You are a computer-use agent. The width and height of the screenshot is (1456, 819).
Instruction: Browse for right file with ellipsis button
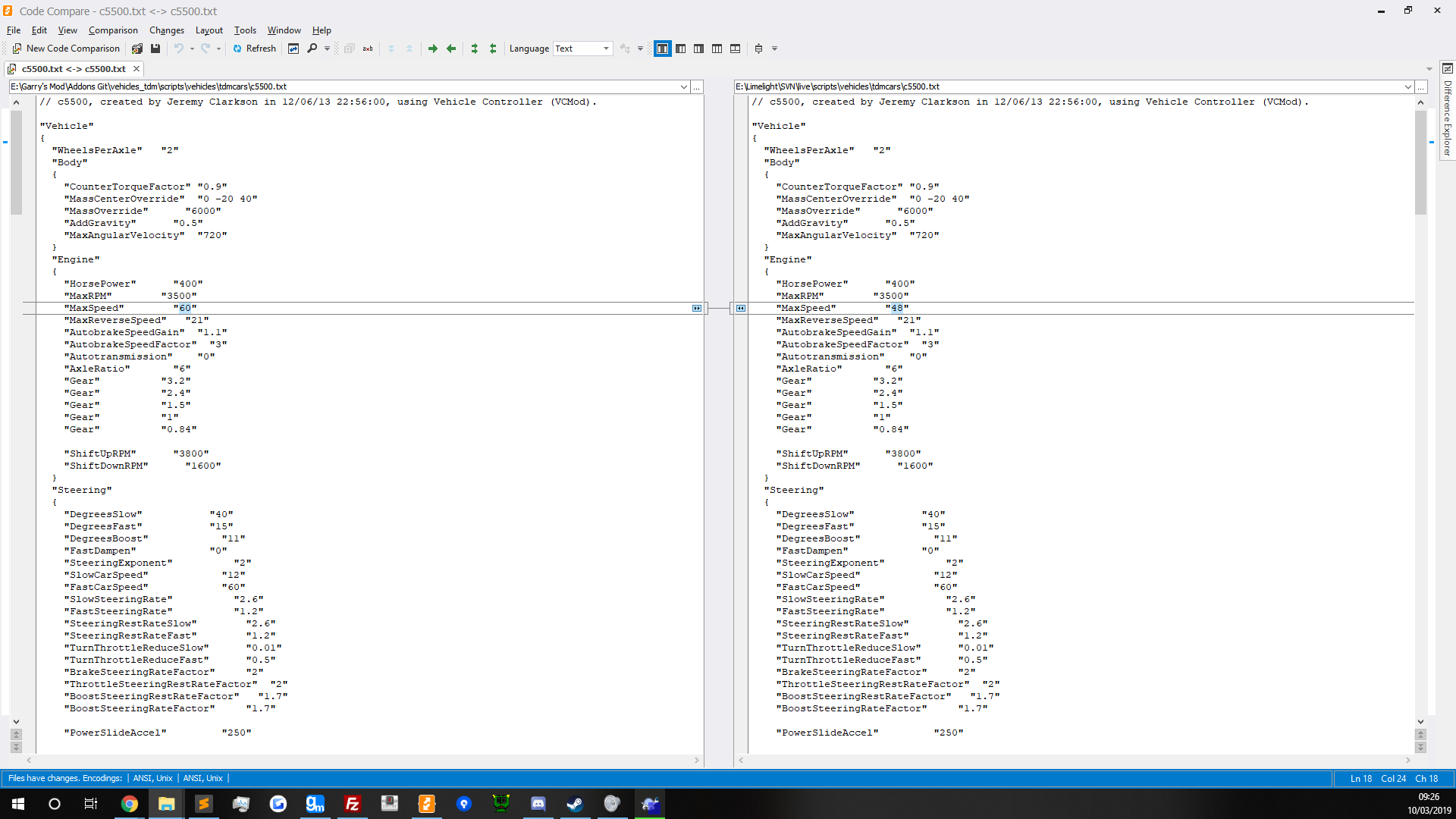click(1421, 87)
